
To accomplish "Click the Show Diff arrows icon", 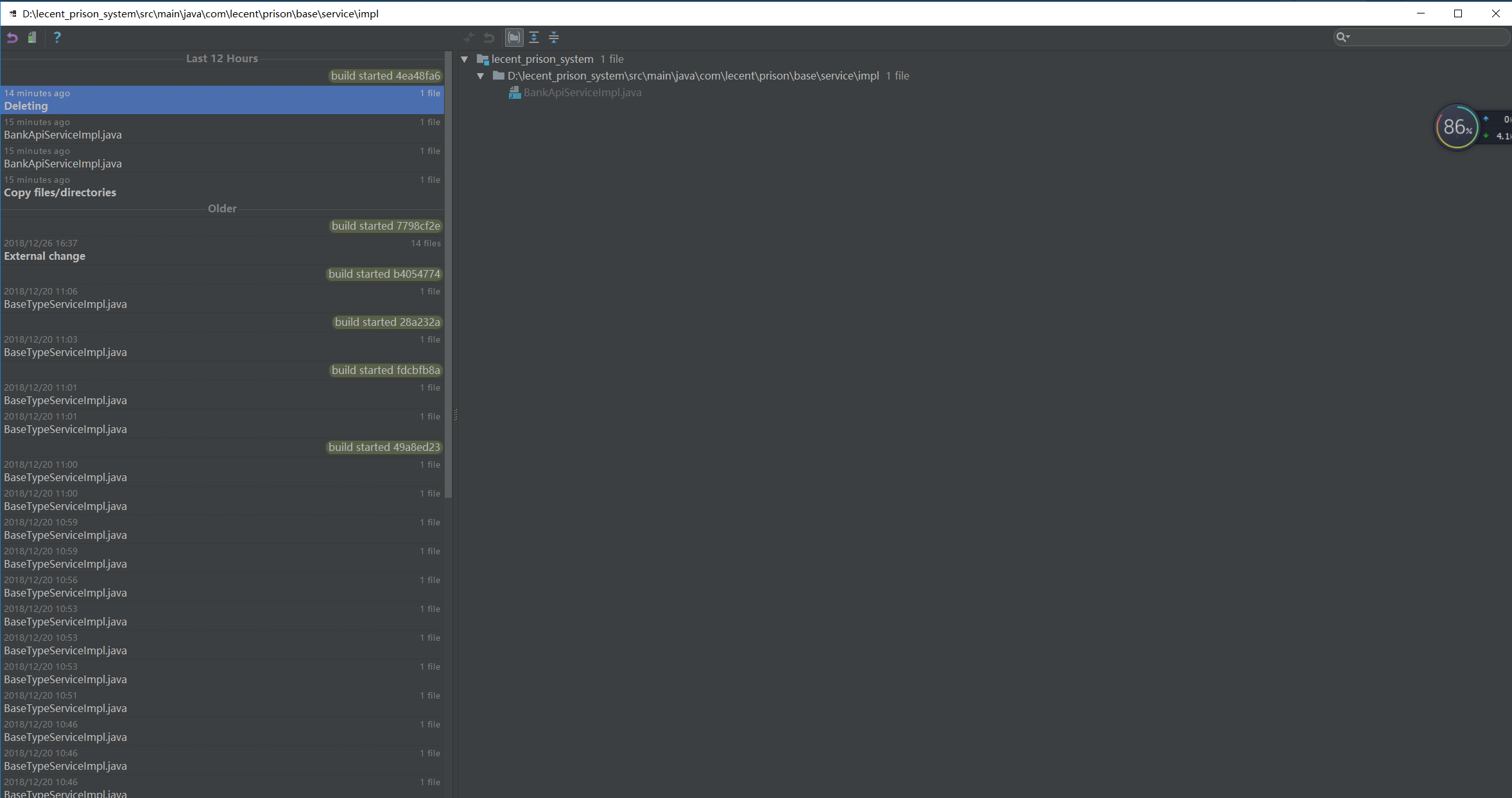I will [469, 37].
